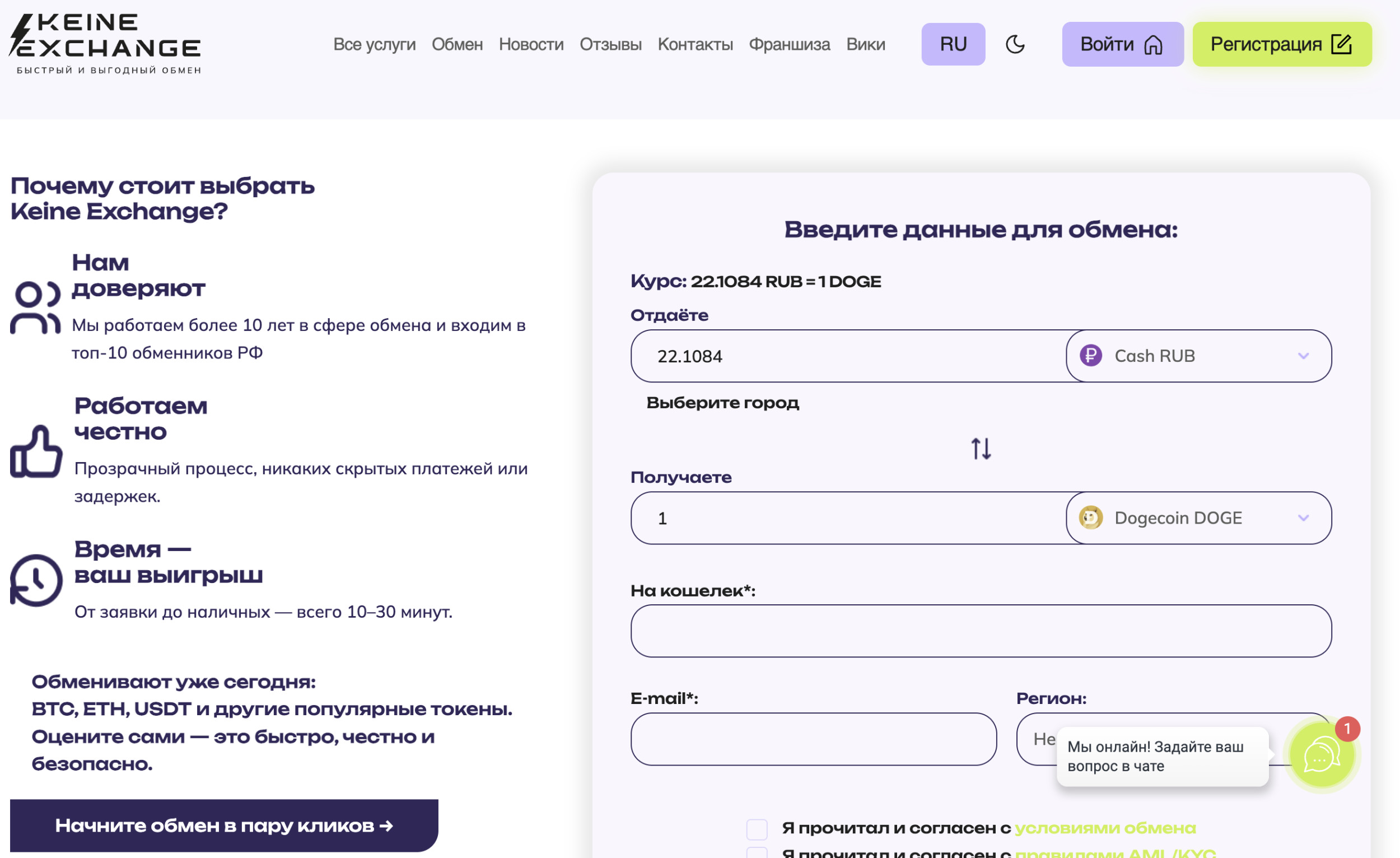1400x858 pixels.
Task: Expand the Dogecoin DOGE currency dropdown
Action: (1303, 517)
